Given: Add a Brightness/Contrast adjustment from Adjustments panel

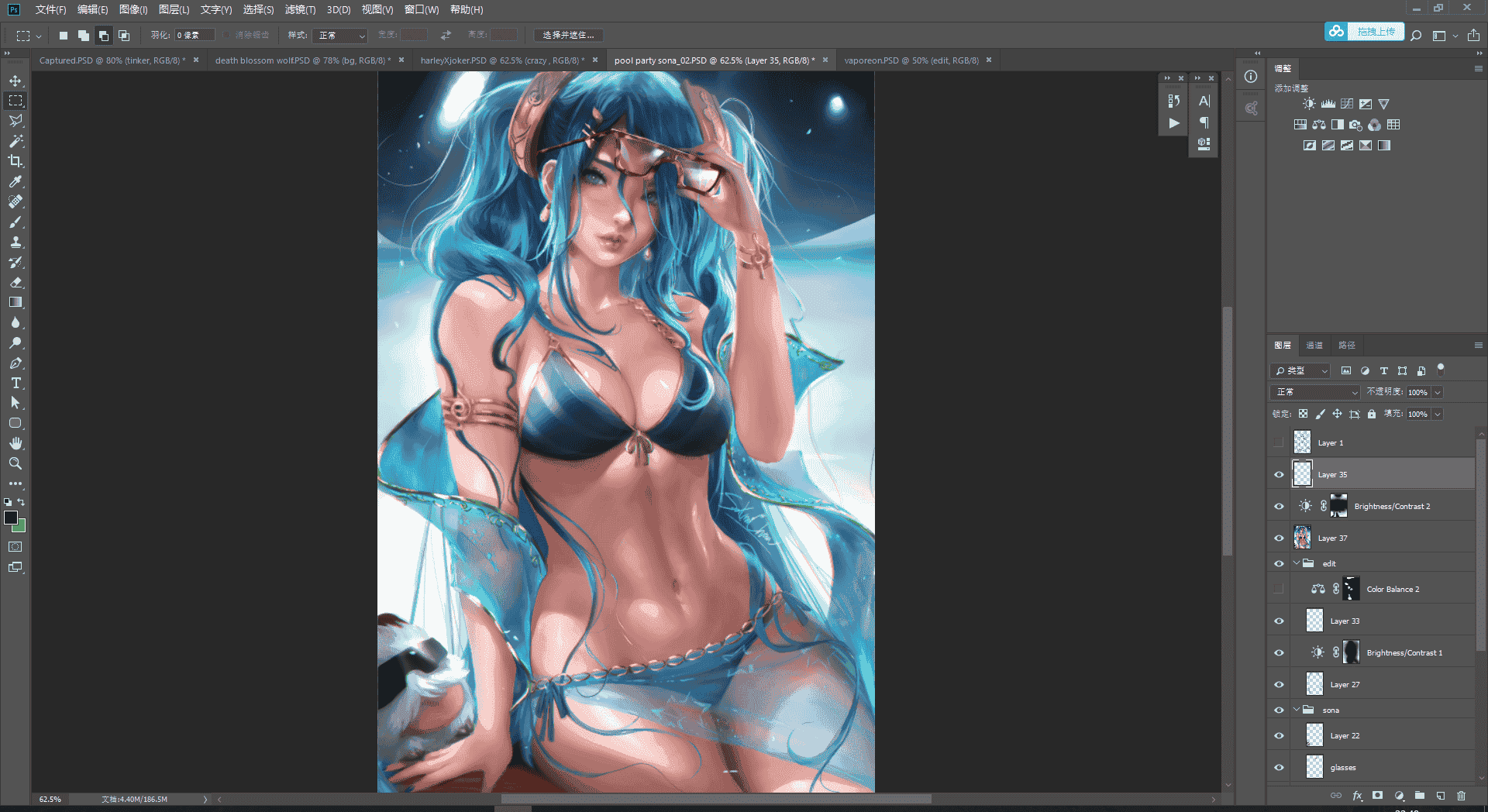Looking at the screenshot, I should 1309,104.
